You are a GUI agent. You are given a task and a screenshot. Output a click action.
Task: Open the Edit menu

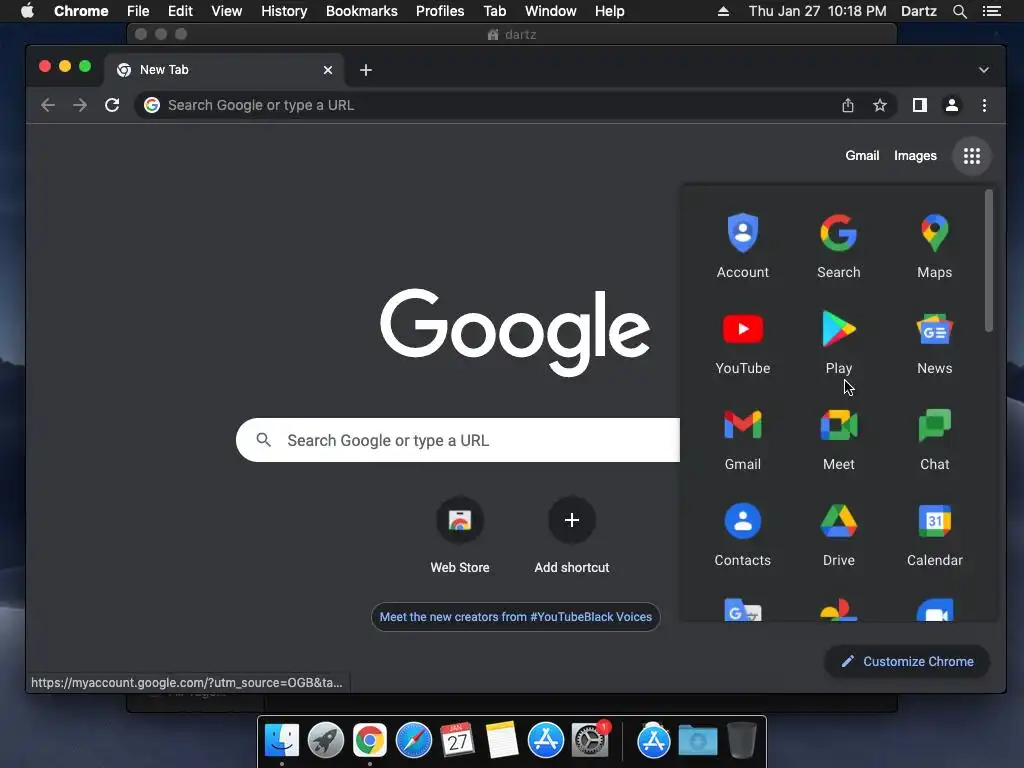click(x=180, y=11)
